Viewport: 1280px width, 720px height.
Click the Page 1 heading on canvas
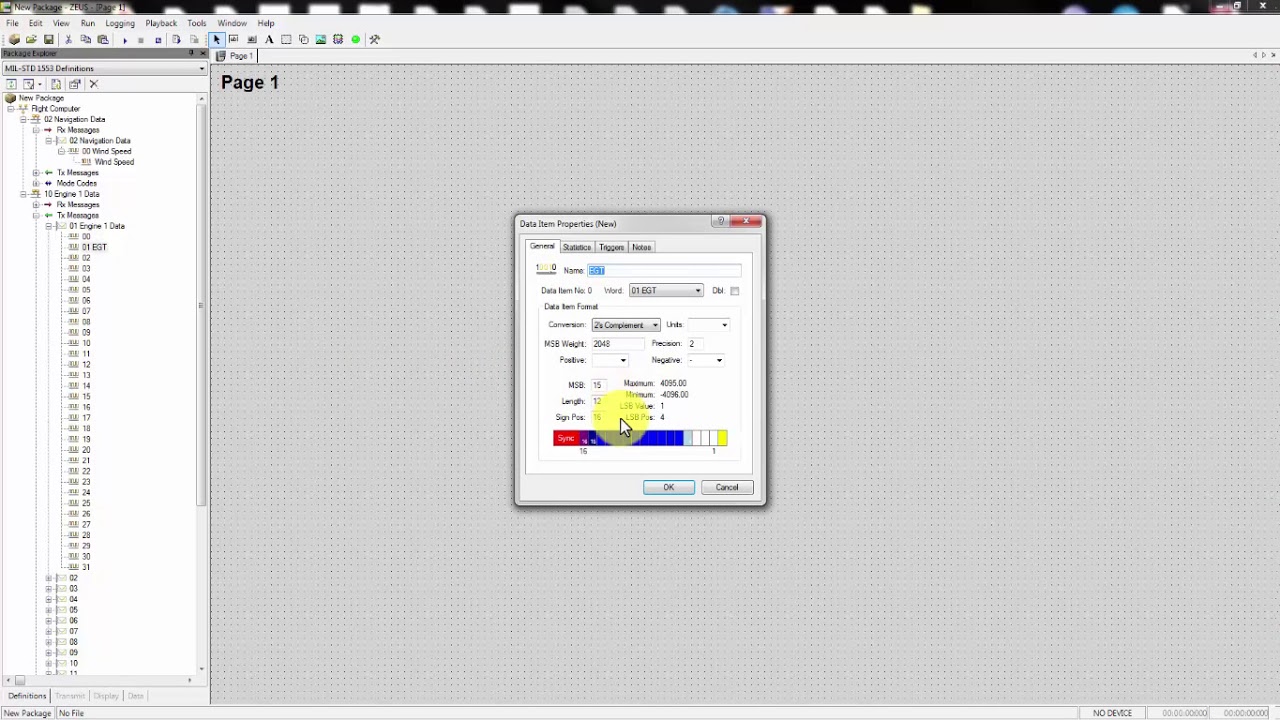[250, 83]
